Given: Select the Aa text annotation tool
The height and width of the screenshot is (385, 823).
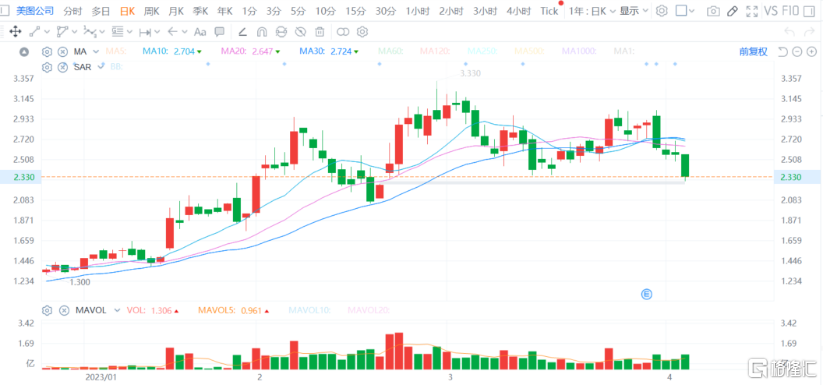Looking at the screenshot, I should point(200,32).
